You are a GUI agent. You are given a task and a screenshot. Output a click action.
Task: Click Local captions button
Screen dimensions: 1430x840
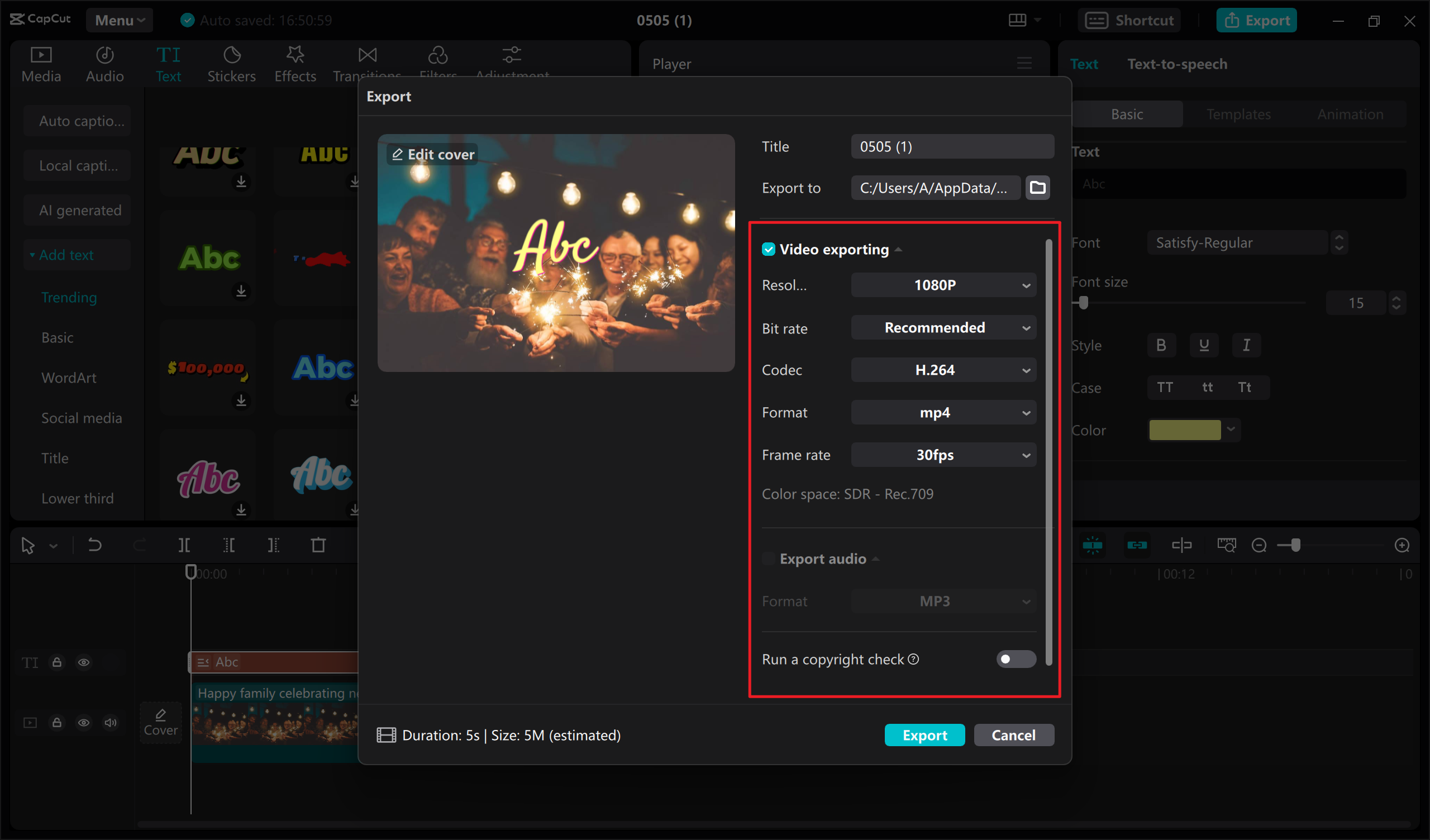click(77, 166)
